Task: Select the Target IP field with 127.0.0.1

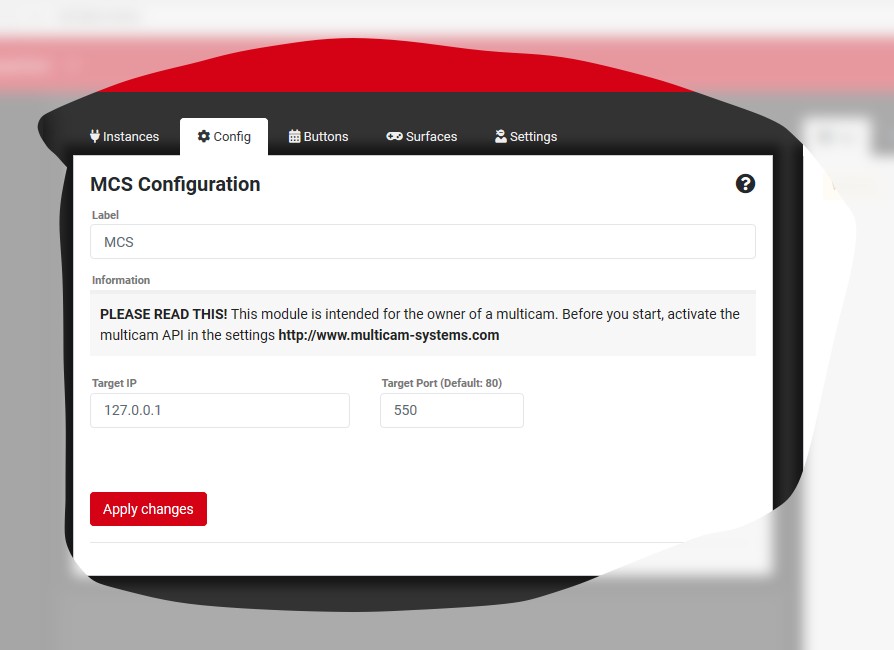Action: point(220,410)
